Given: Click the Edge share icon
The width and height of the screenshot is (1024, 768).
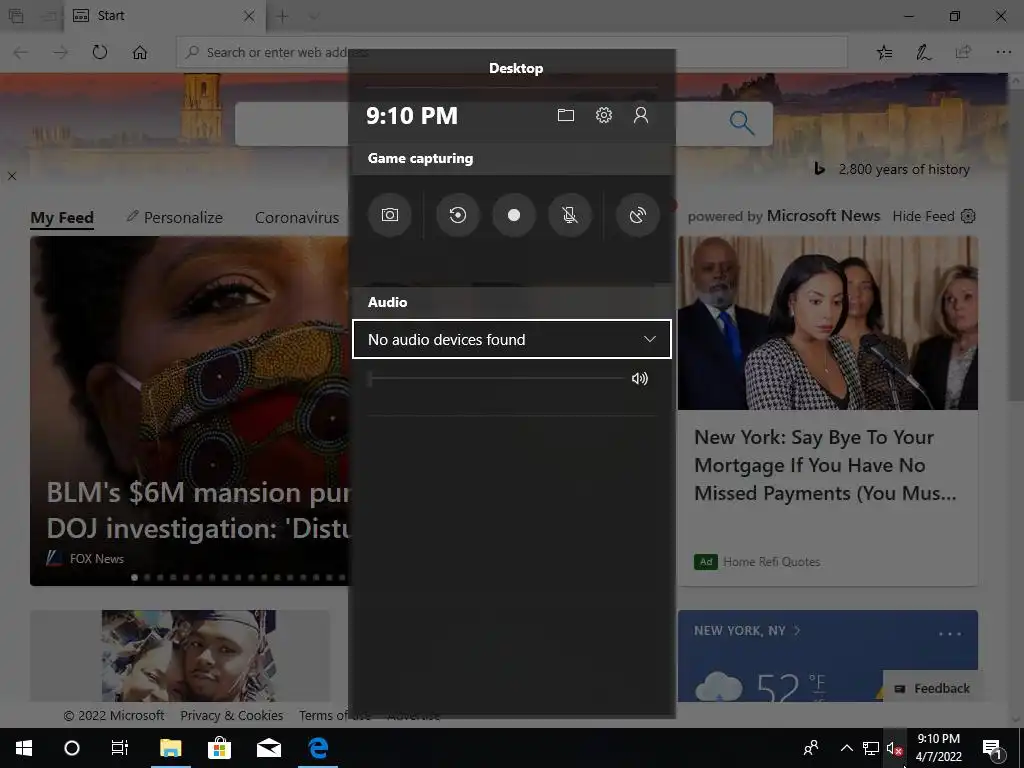Looking at the screenshot, I should [x=963, y=52].
